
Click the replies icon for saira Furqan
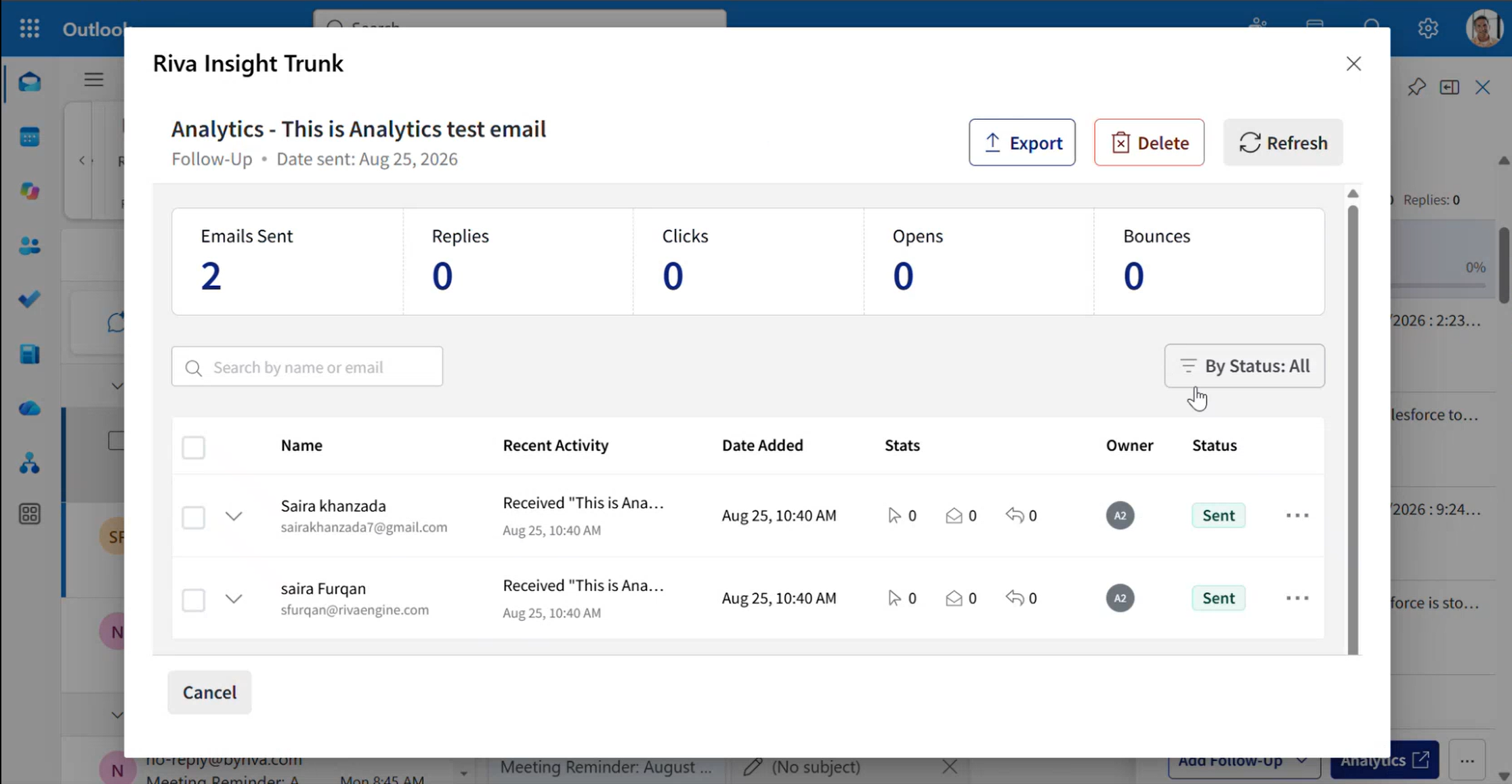pos(1014,598)
